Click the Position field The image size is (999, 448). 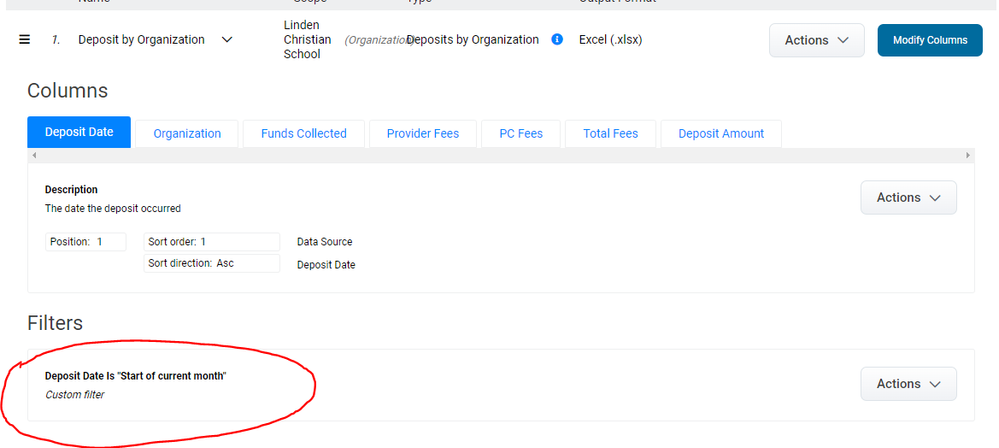click(x=86, y=242)
